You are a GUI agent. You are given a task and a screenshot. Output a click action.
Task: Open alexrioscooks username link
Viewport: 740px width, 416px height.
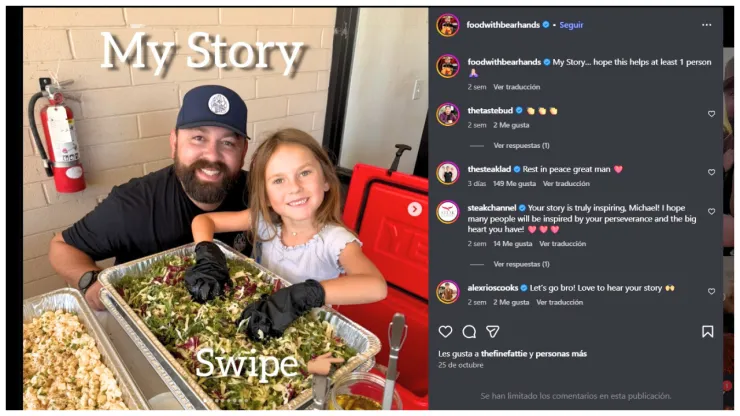point(493,288)
